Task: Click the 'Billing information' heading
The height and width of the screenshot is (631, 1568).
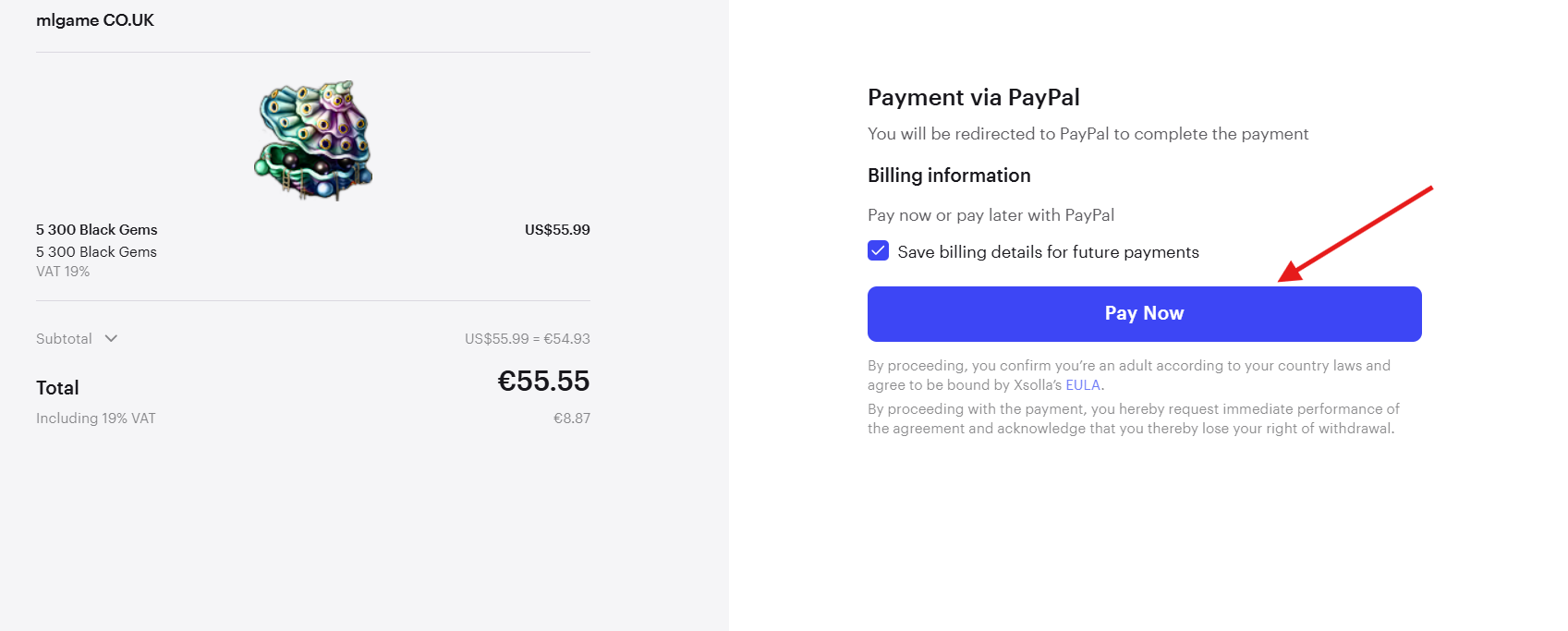Action: (x=949, y=176)
